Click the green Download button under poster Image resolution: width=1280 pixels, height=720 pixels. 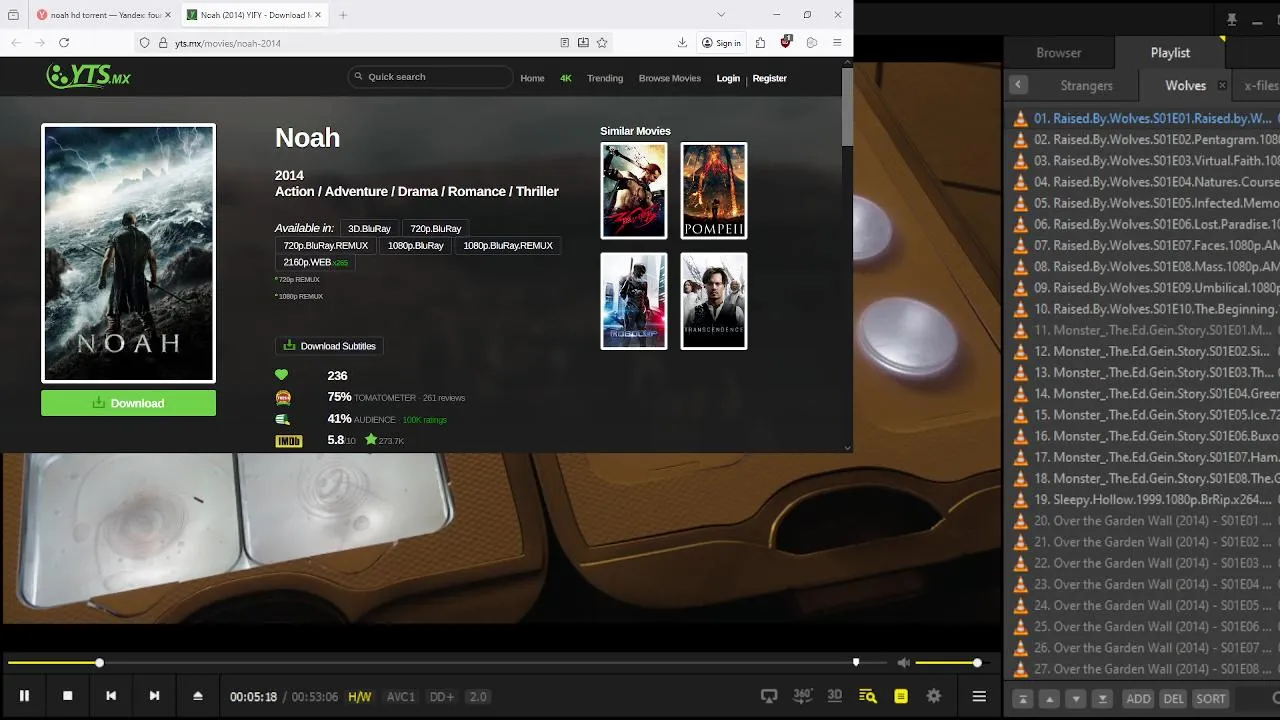(128, 403)
